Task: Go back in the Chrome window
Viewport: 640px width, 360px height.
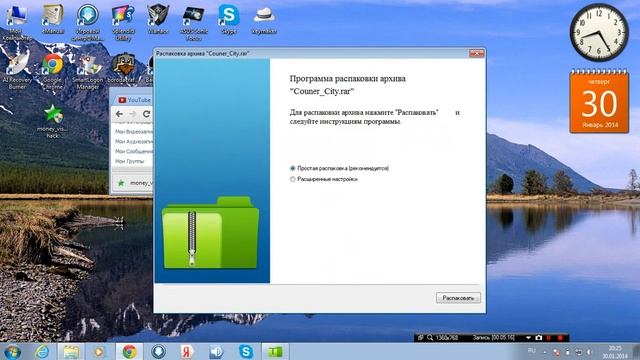Action: pyautogui.click(x=119, y=114)
